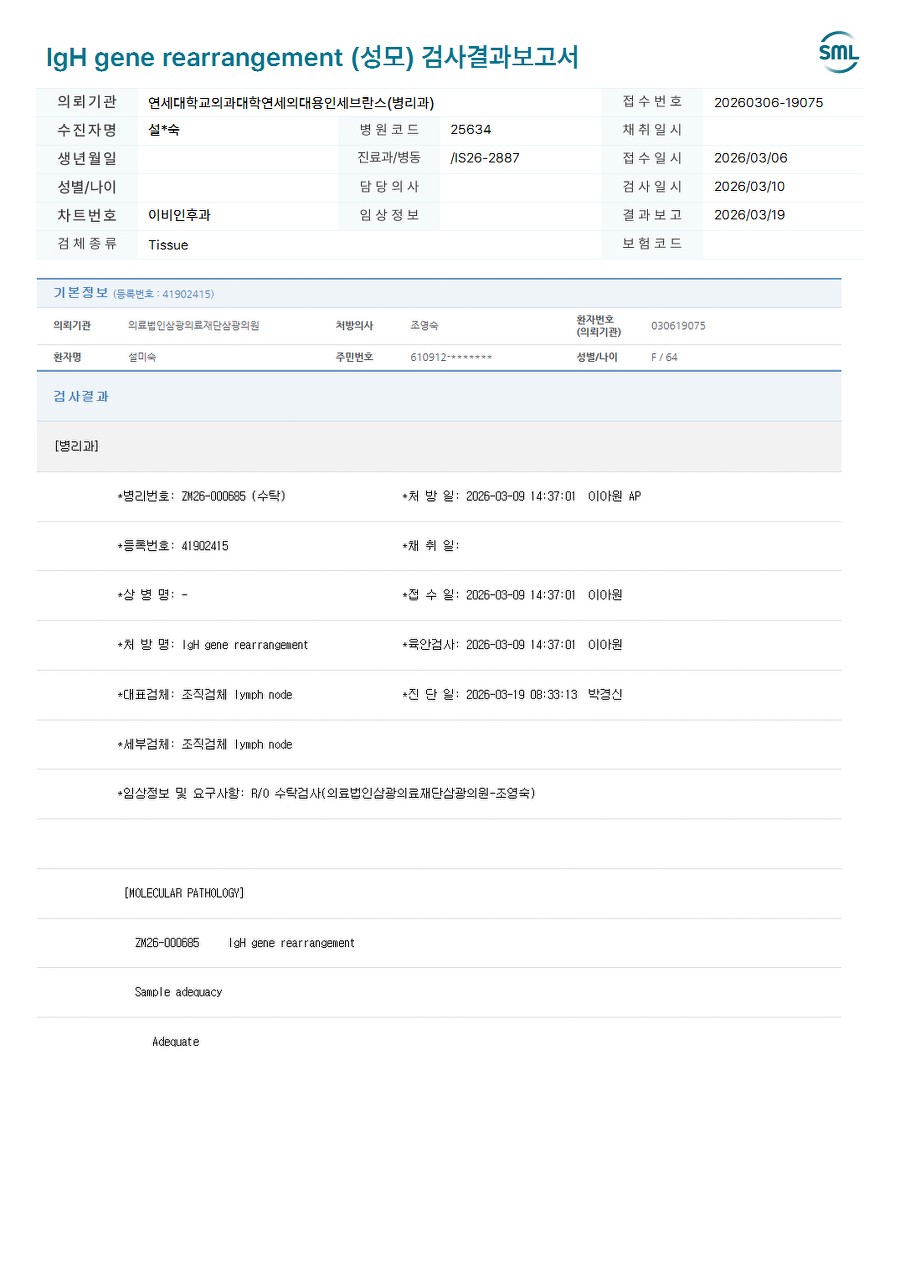Viewport: 900px width, 1271px height.
Task: Click the 차트번호 value 이비인후과
Action: (x=179, y=215)
